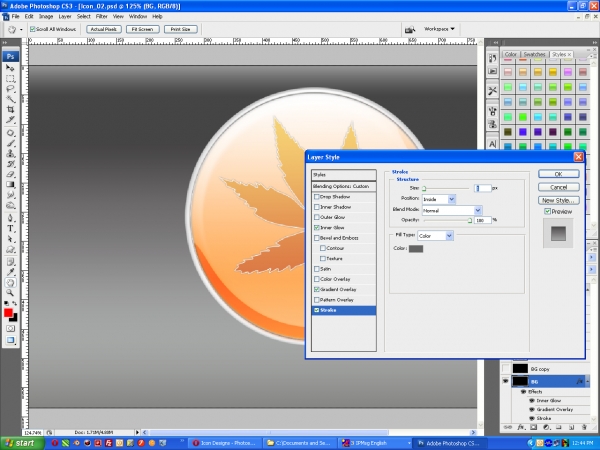Toggle Scroll All Windows checkbox
The height and width of the screenshot is (450, 600).
click(33, 29)
